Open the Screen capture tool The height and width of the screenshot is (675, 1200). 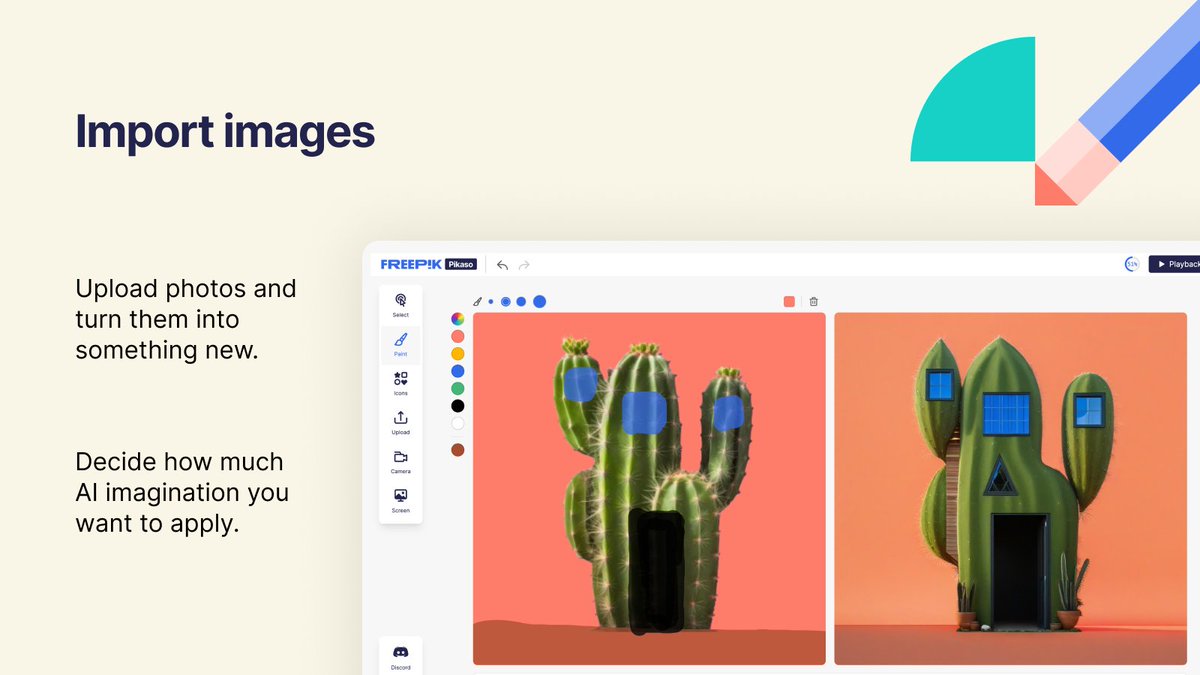[401, 500]
